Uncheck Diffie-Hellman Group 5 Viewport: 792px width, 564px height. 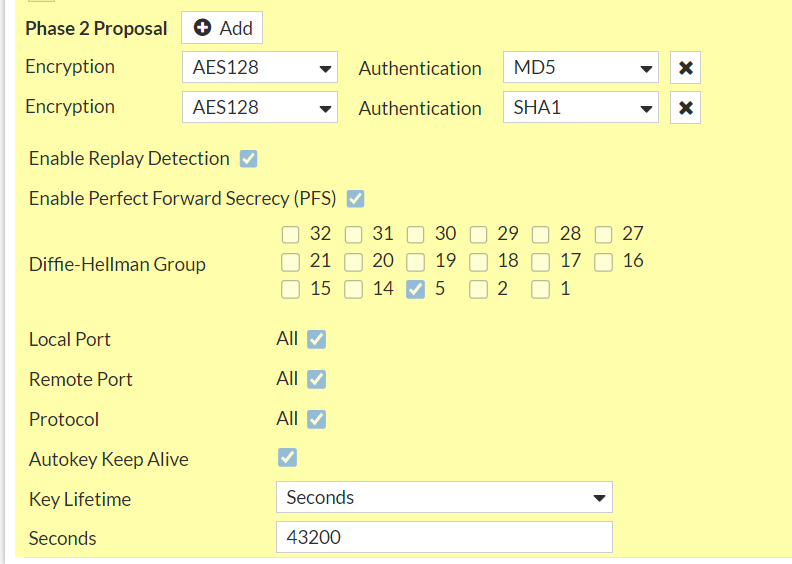pyautogui.click(x=416, y=290)
